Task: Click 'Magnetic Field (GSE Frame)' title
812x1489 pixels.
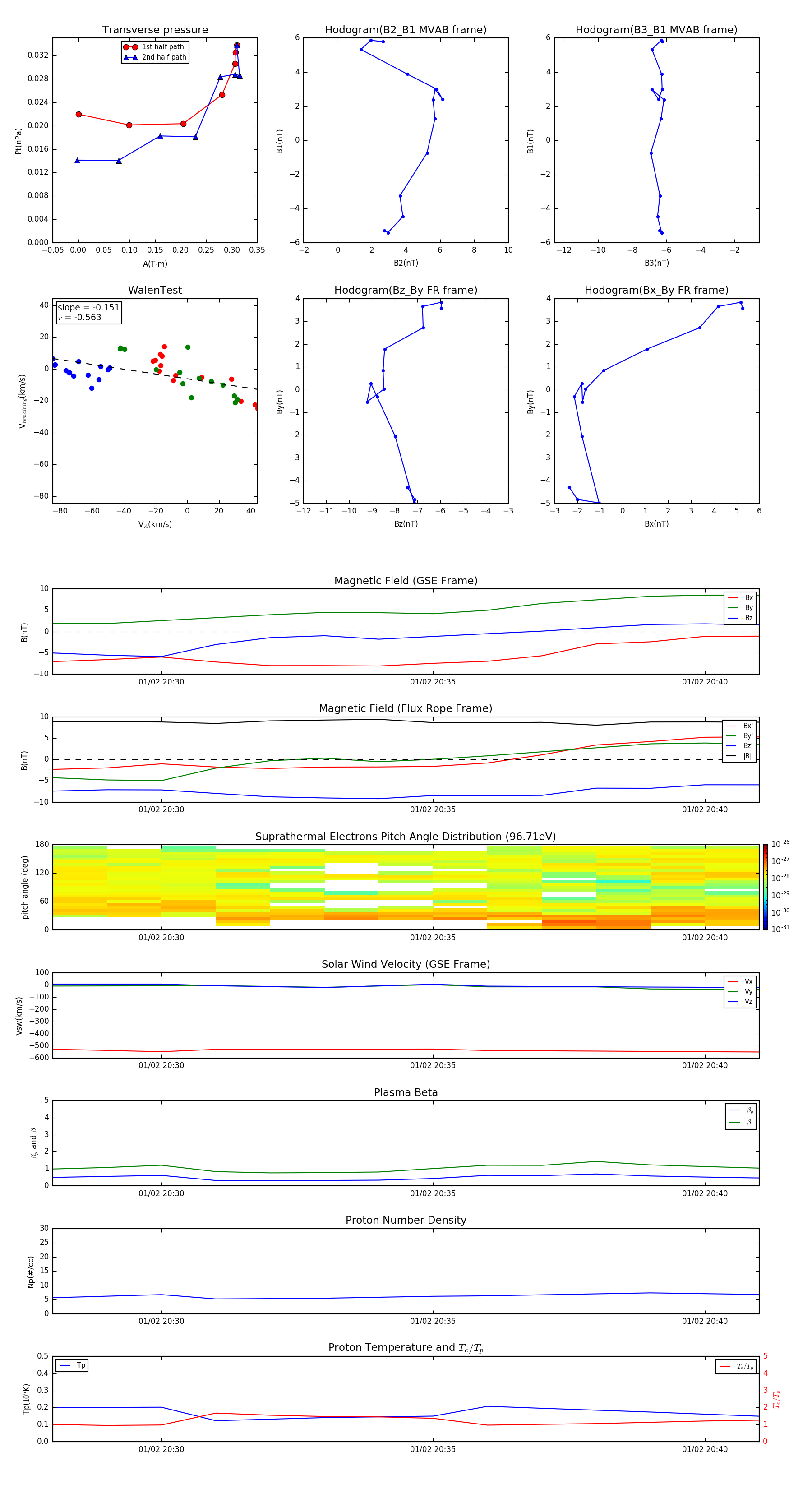Action: [406, 580]
